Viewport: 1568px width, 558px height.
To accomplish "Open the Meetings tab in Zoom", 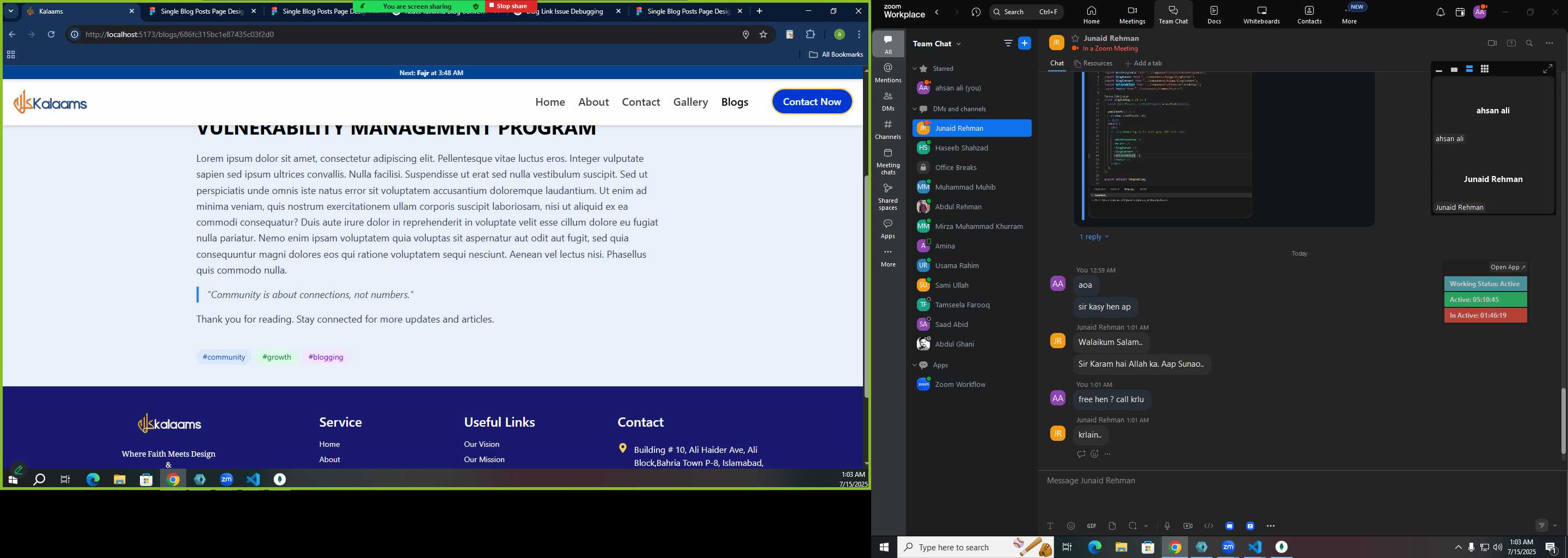I will click(x=1132, y=15).
